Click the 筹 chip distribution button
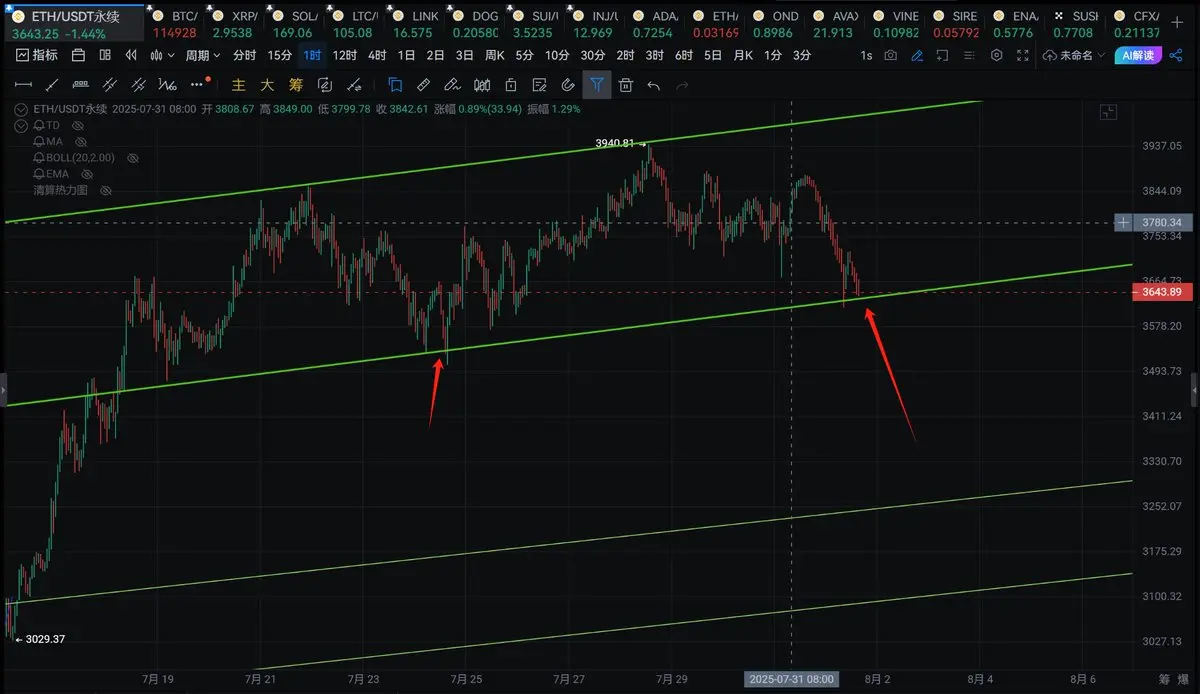The height and width of the screenshot is (694, 1200). pyautogui.click(x=296, y=85)
